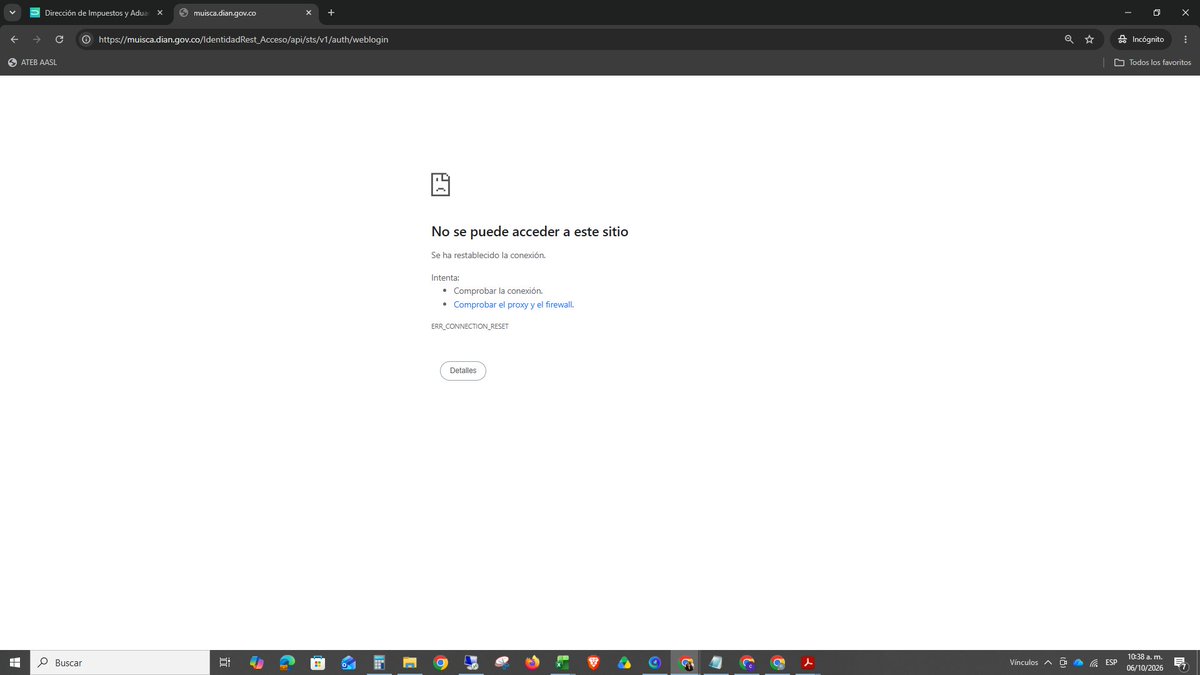Launch Microsoft Copilot from the taskbar

point(257,662)
